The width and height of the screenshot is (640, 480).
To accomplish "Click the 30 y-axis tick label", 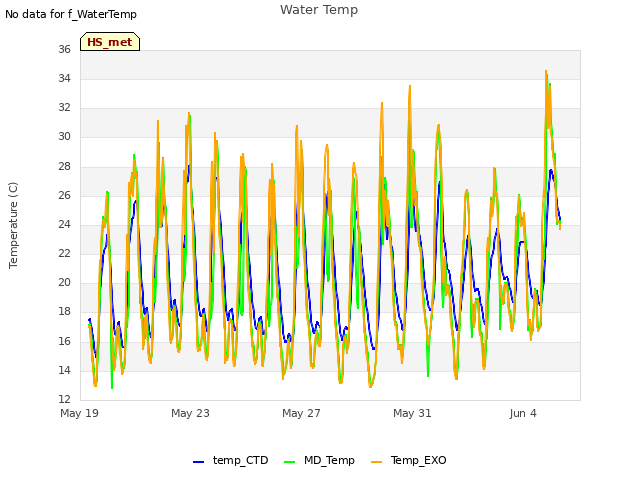I will tap(64, 136).
